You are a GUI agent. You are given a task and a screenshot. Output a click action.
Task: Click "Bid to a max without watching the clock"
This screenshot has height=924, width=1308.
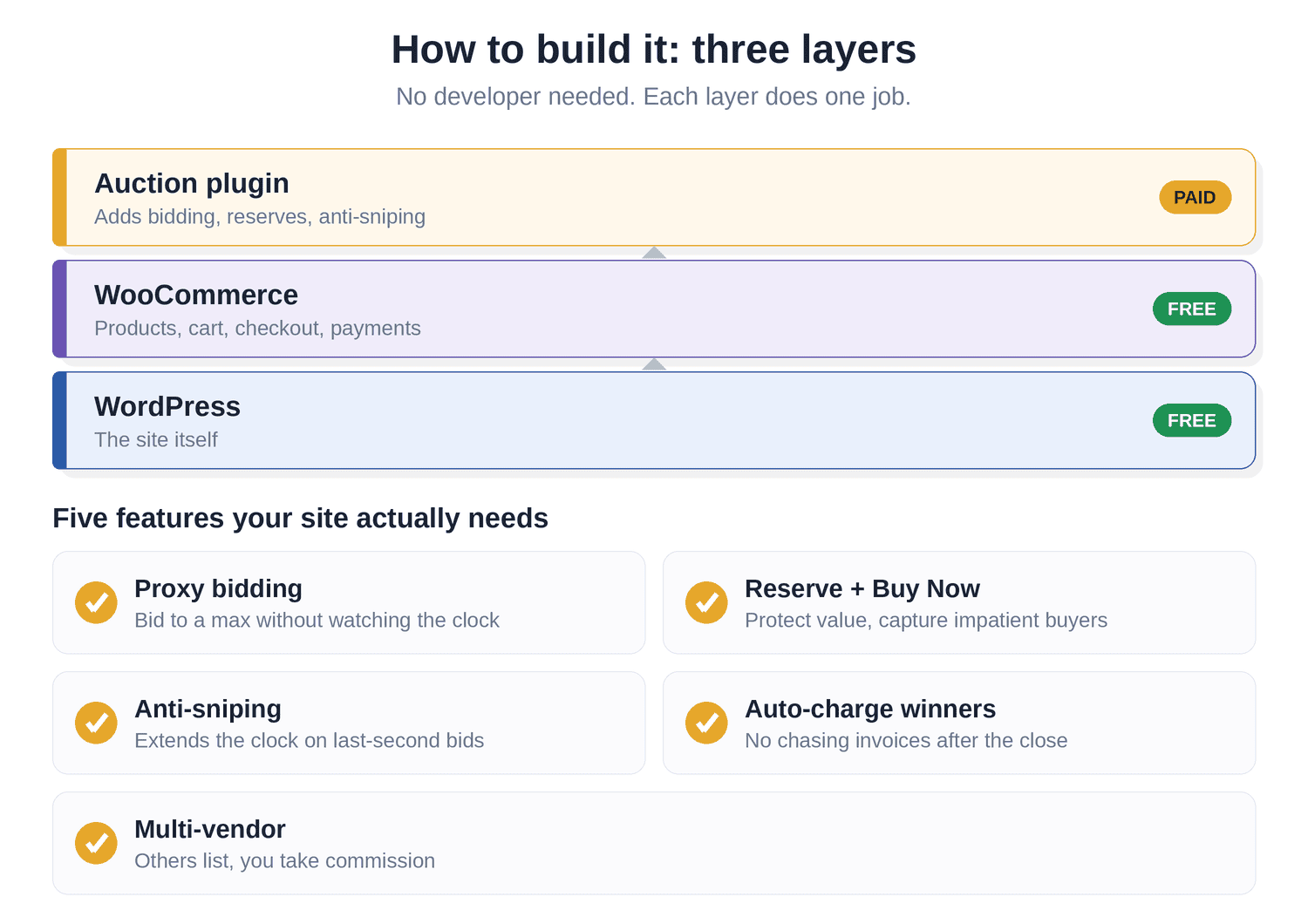(x=317, y=620)
